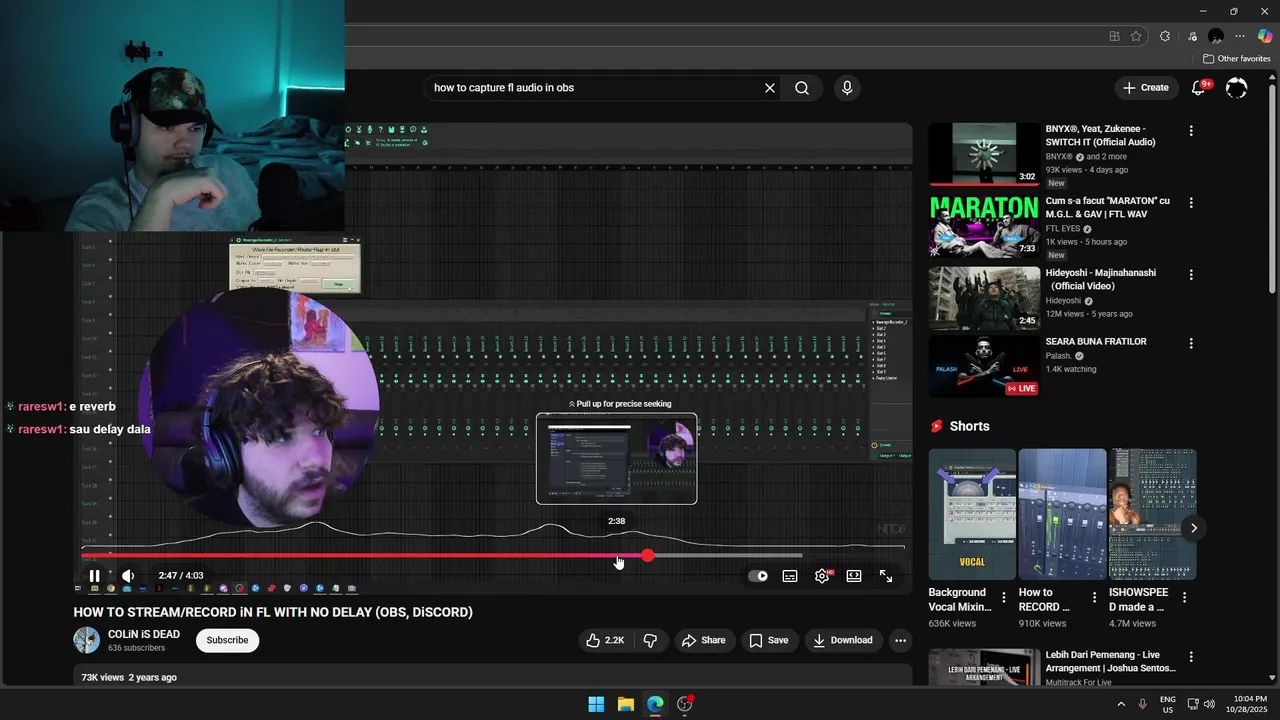Viewport: 1280px width, 720px height.
Task: Open the player settings gear
Action: 822,576
